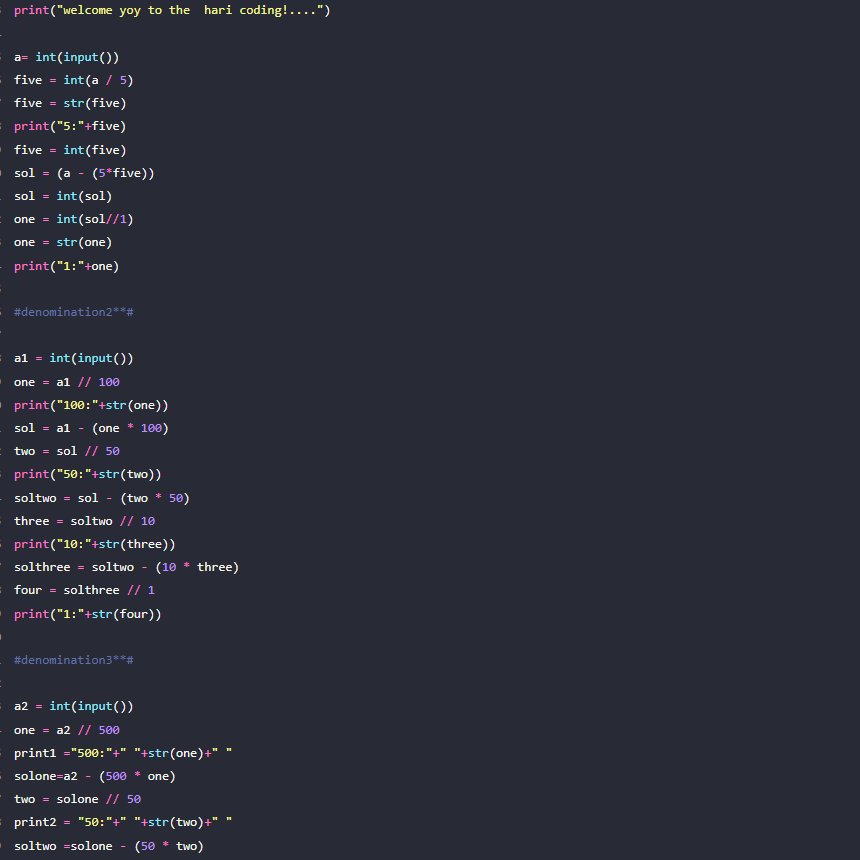Click the comment '#denomination3**#'
This screenshot has width=860, height=860.
click(73, 660)
